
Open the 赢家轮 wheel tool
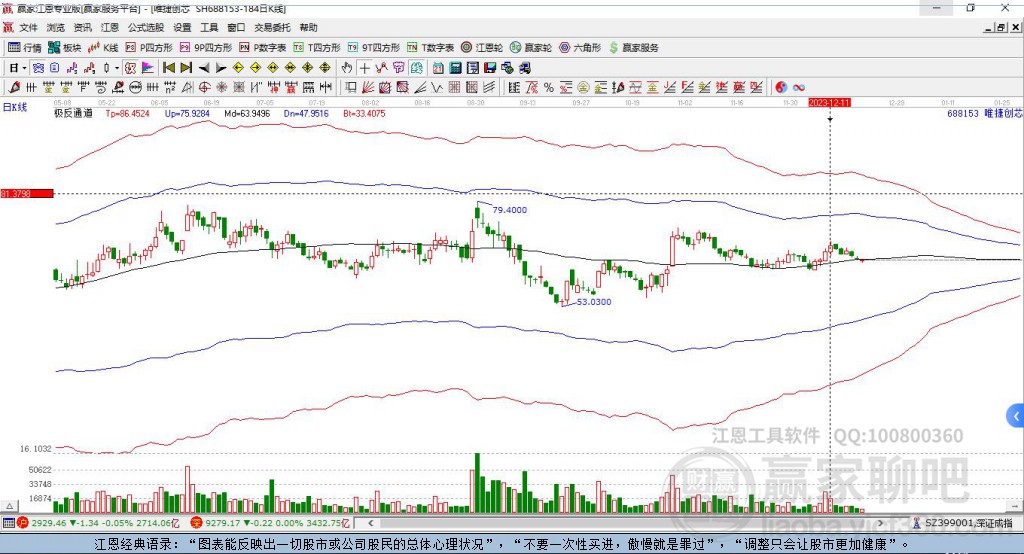[x=531, y=48]
